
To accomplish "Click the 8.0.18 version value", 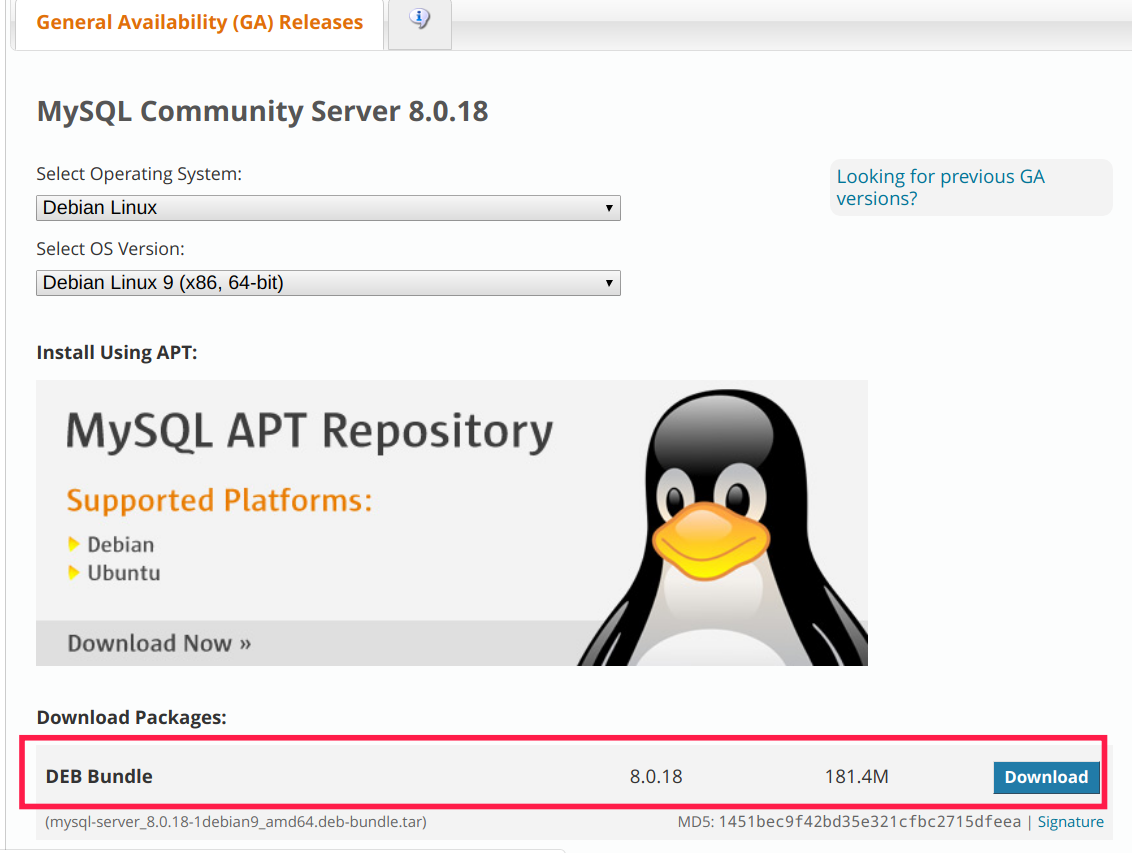I will click(656, 777).
